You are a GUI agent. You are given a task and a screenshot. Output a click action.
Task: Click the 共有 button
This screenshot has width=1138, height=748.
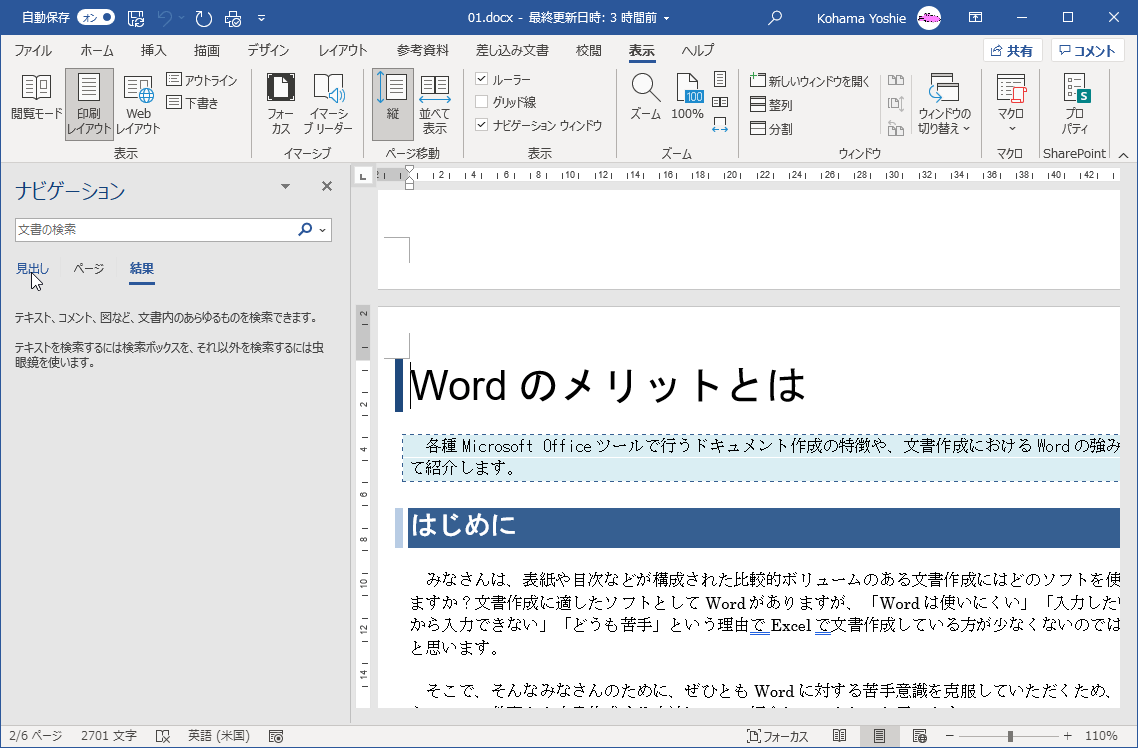point(1012,51)
